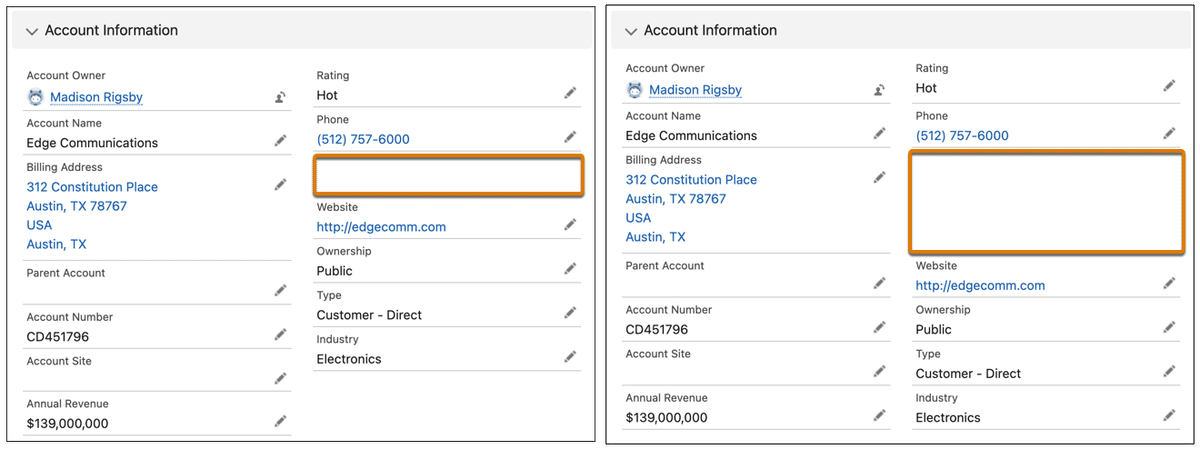The height and width of the screenshot is (449, 1200).
Task: Edit Annual Revenue pencil in right panel
Action: point(880,415)
